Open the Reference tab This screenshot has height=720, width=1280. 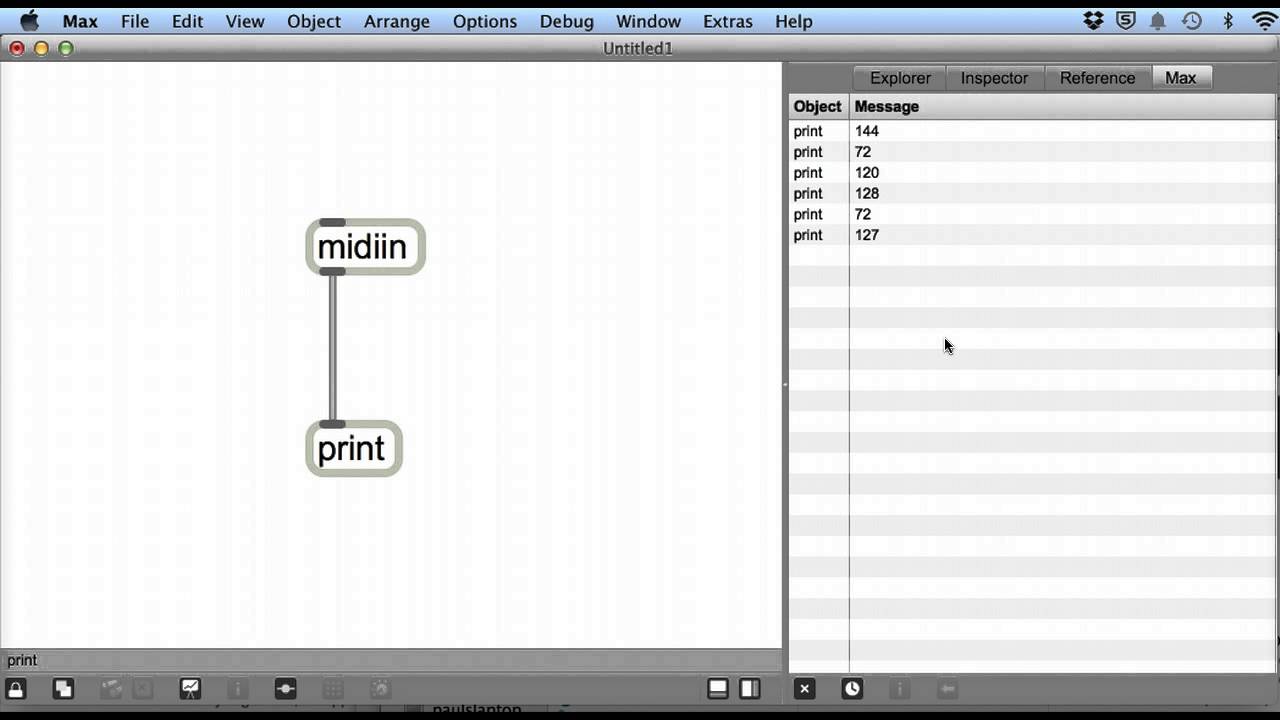coord(1097,78)
